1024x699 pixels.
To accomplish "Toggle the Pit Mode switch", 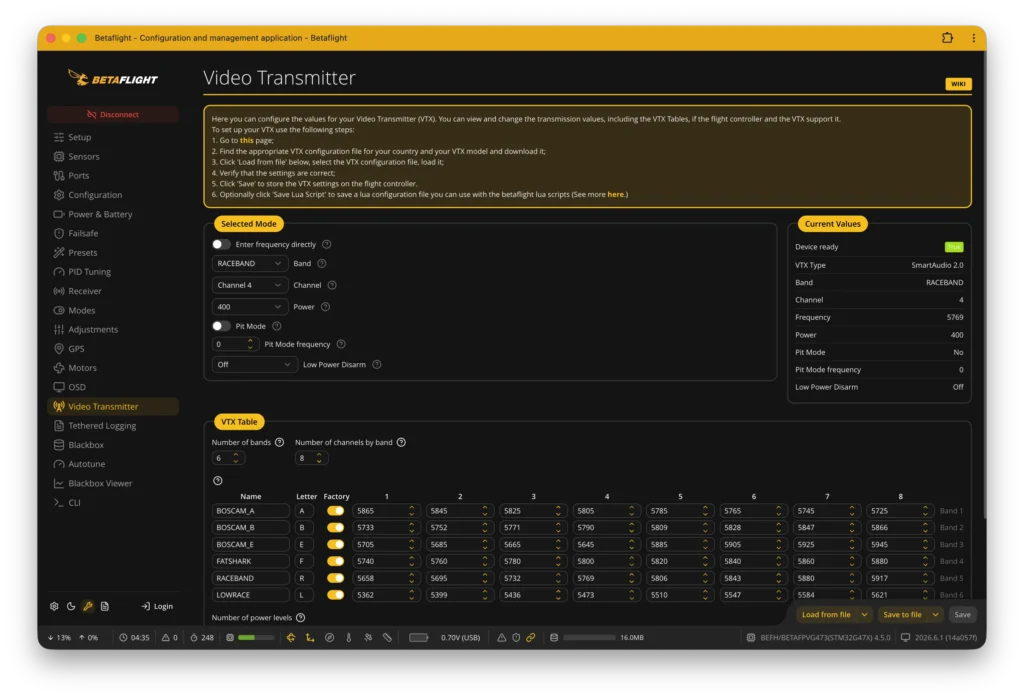I will click(x=221, y=326).
